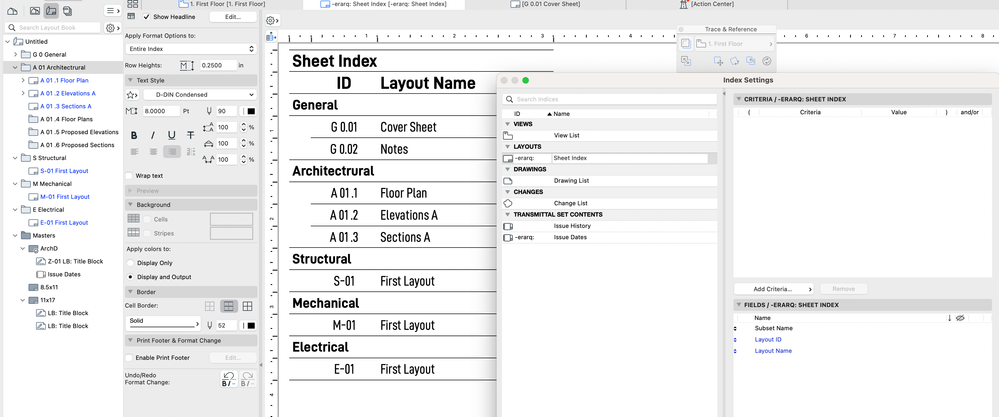Screen dimensions: 999x417
Task: Select the Layout Book navigator icon
Action: point(51,11)
